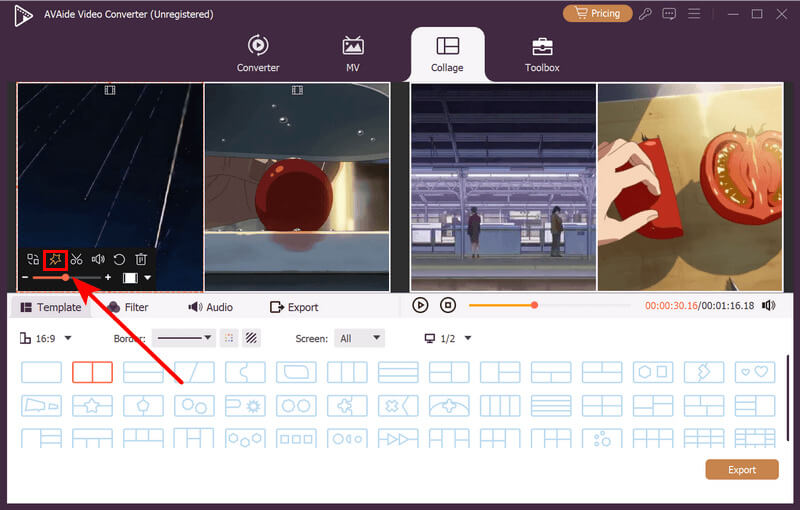The image size is (800, 510).
Task: Toggle the striped border pattern button
Action: [251, 338]
